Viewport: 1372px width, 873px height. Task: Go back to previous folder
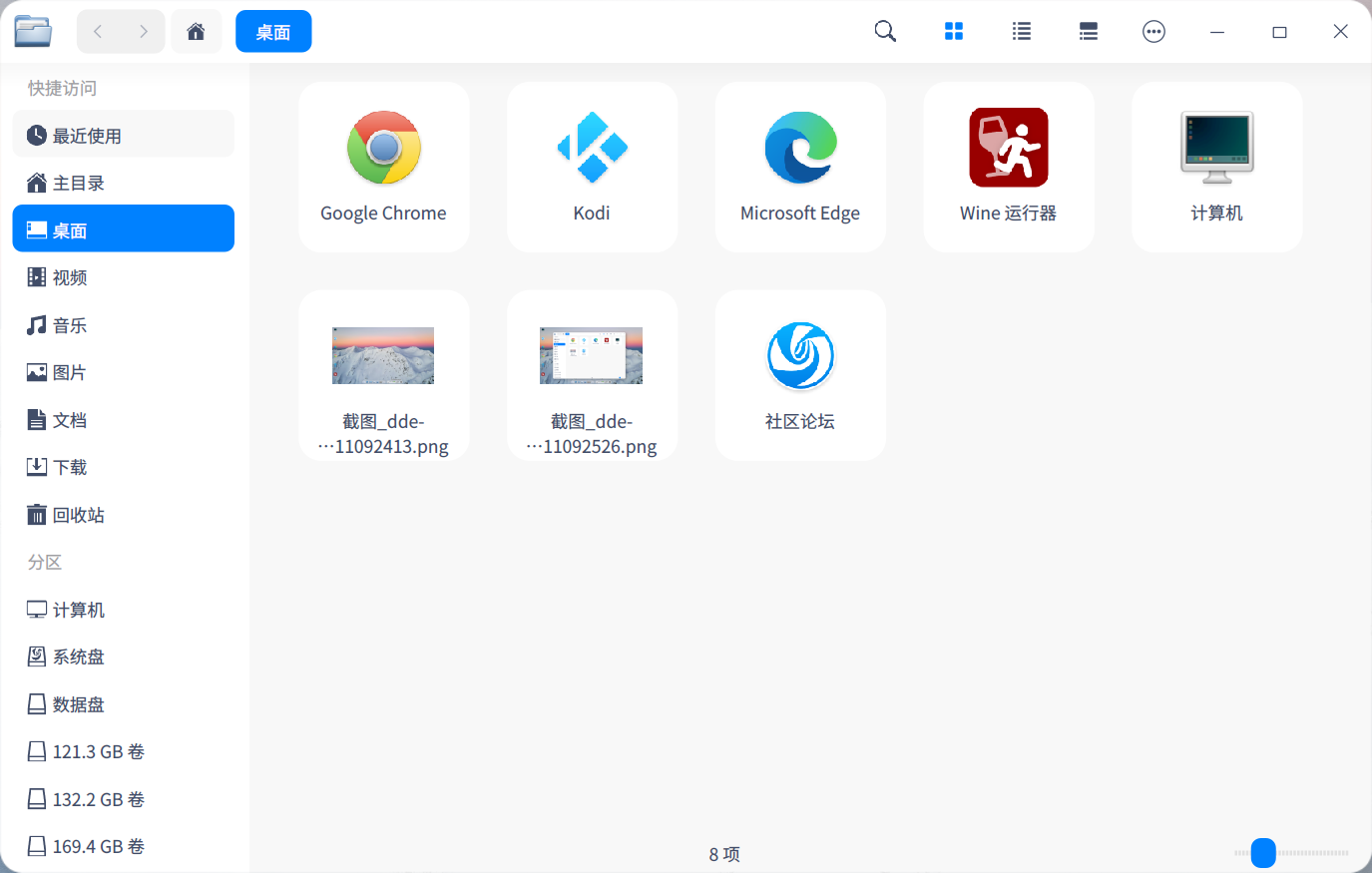(98, 32)
